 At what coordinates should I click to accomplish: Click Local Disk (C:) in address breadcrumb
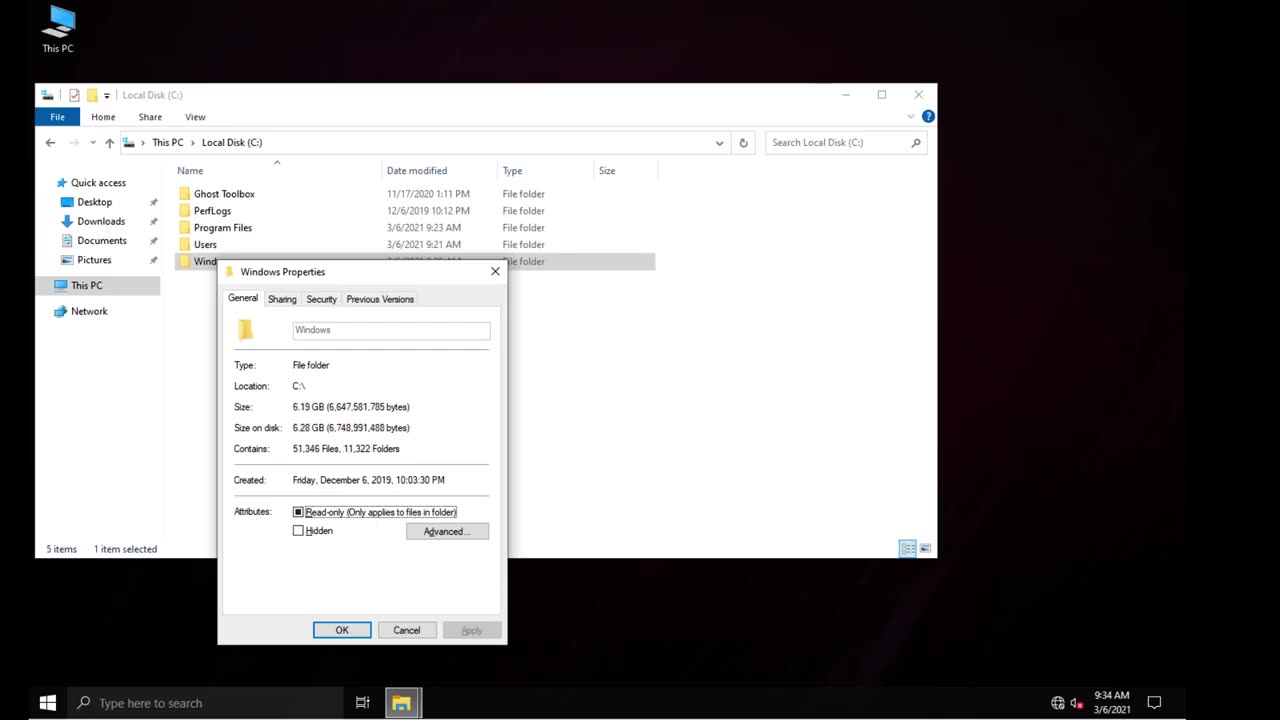tap(232, 143)
